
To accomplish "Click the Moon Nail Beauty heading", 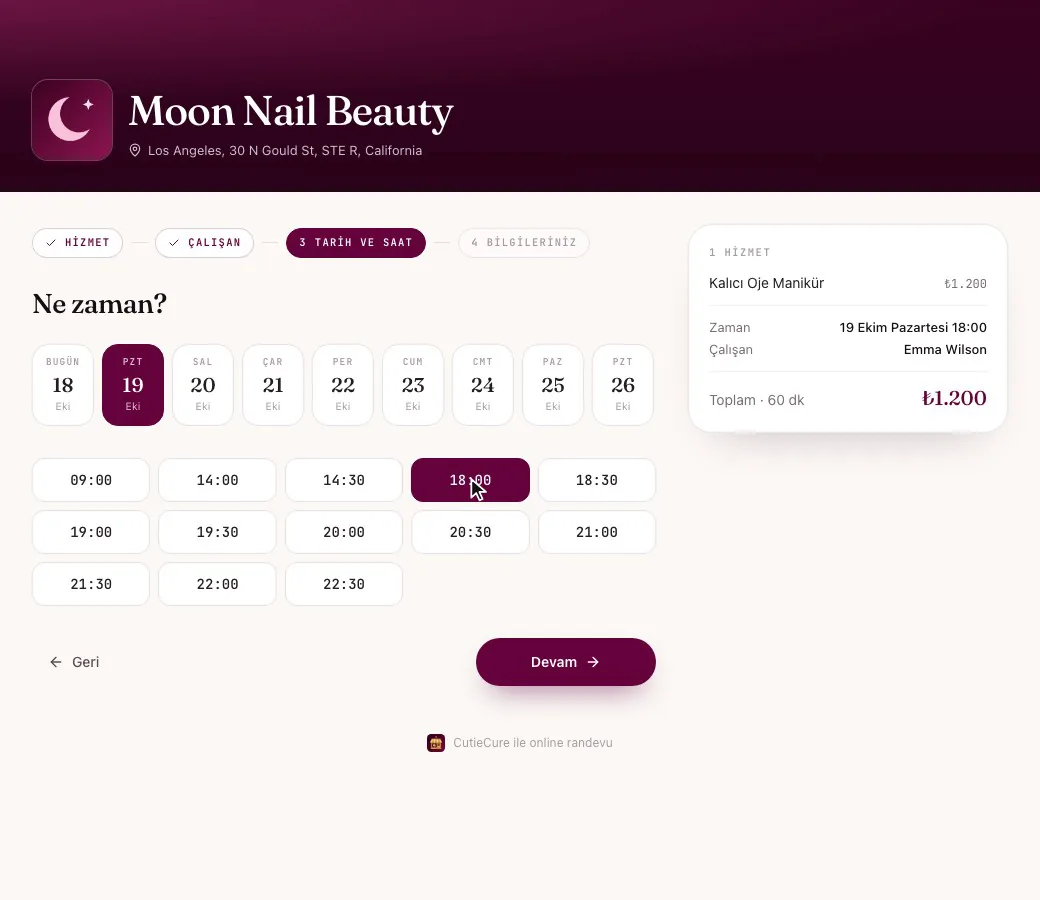I will (x=291, y=111).
